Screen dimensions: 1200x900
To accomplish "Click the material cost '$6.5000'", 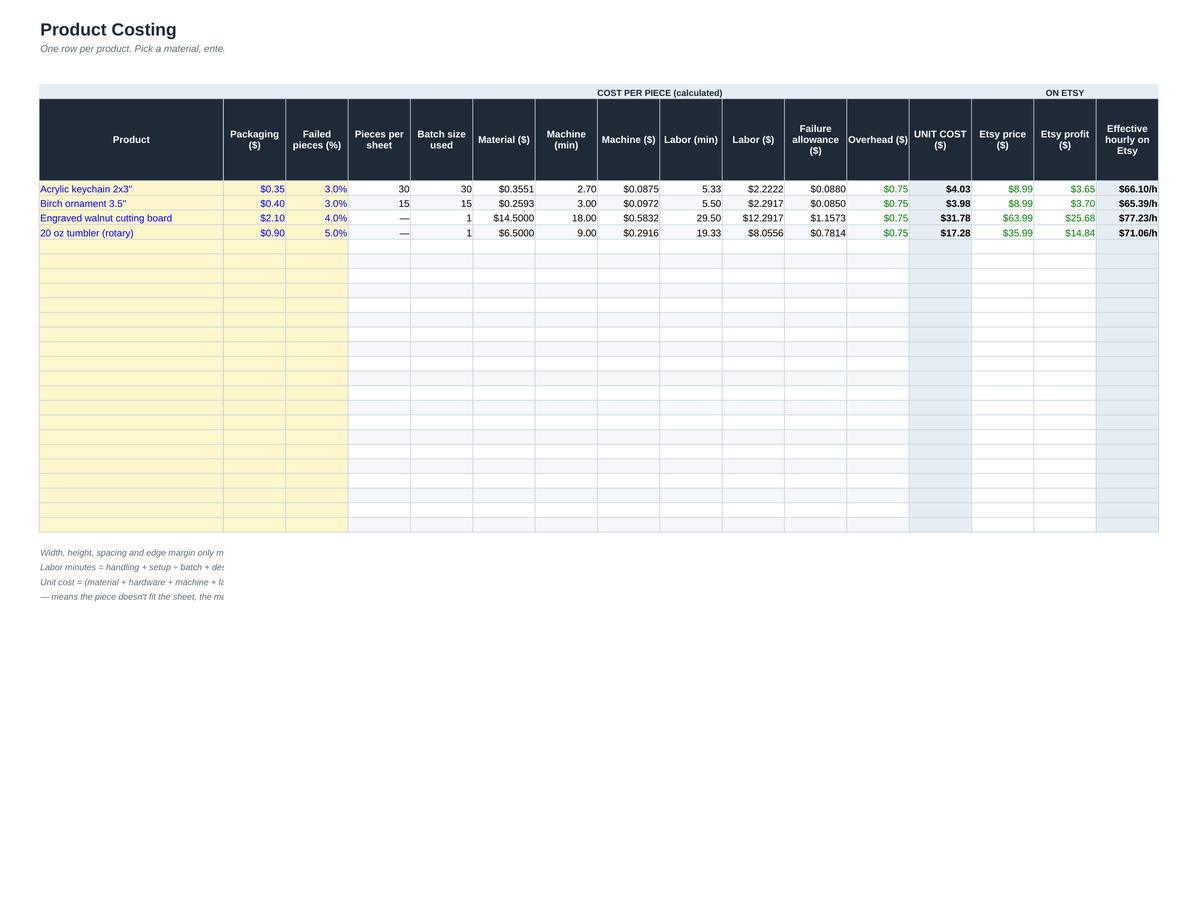I will pyautogui.click(x=504, y=233).
